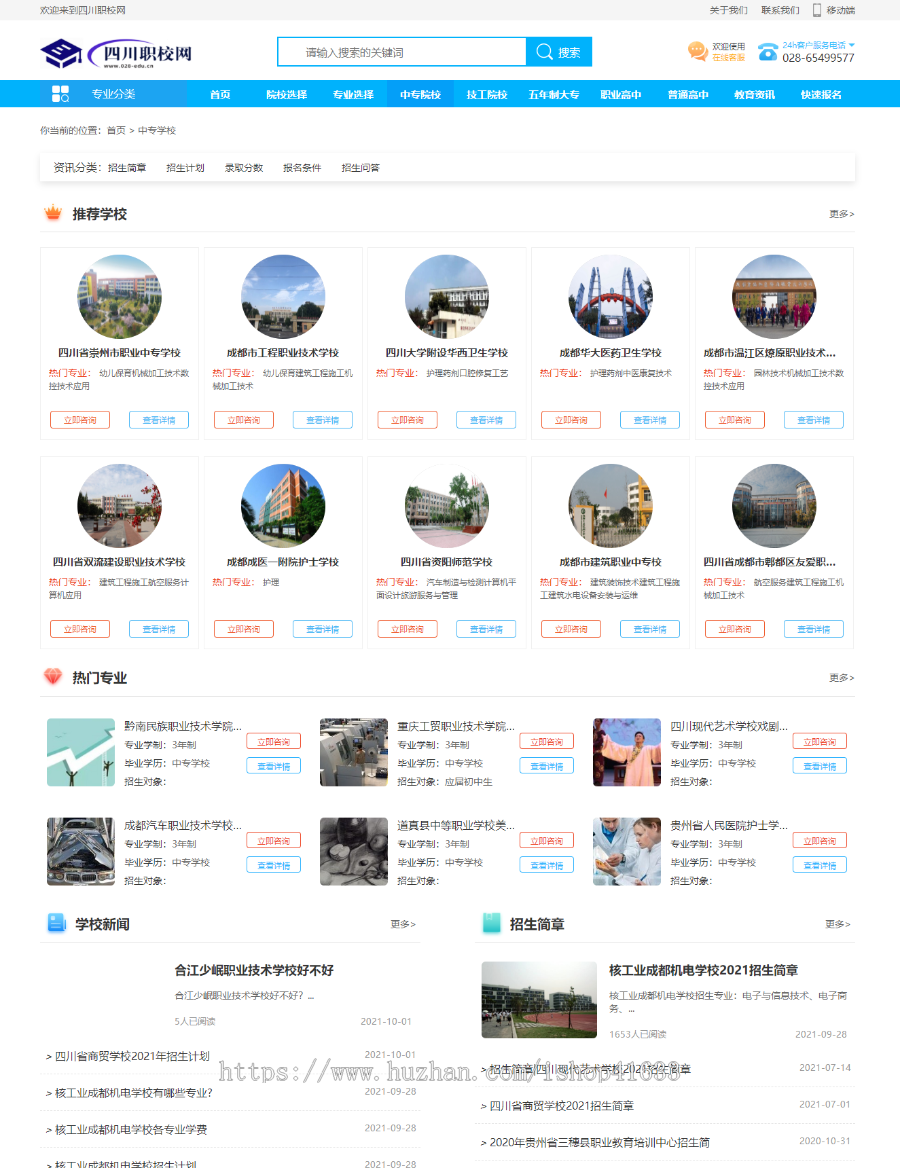
Task: Open the 联系我们 link
Action: coord(780,10)
